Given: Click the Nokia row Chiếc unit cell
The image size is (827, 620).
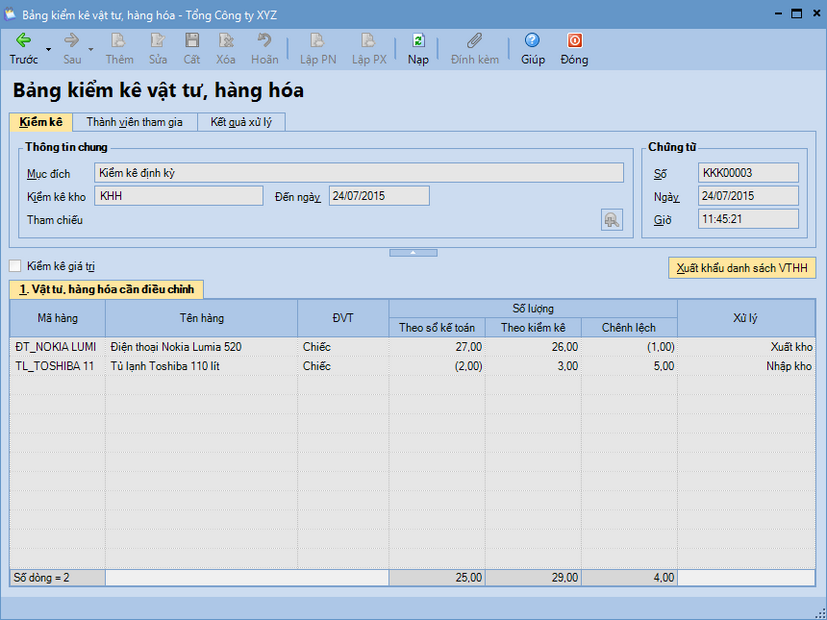Looking at the screenshot, I should (343, 346).
